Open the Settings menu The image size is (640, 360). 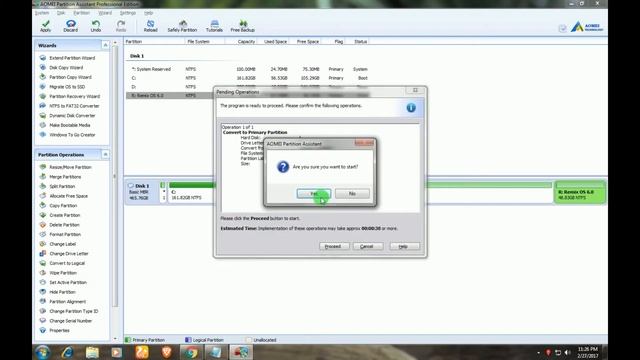(128, 13)
